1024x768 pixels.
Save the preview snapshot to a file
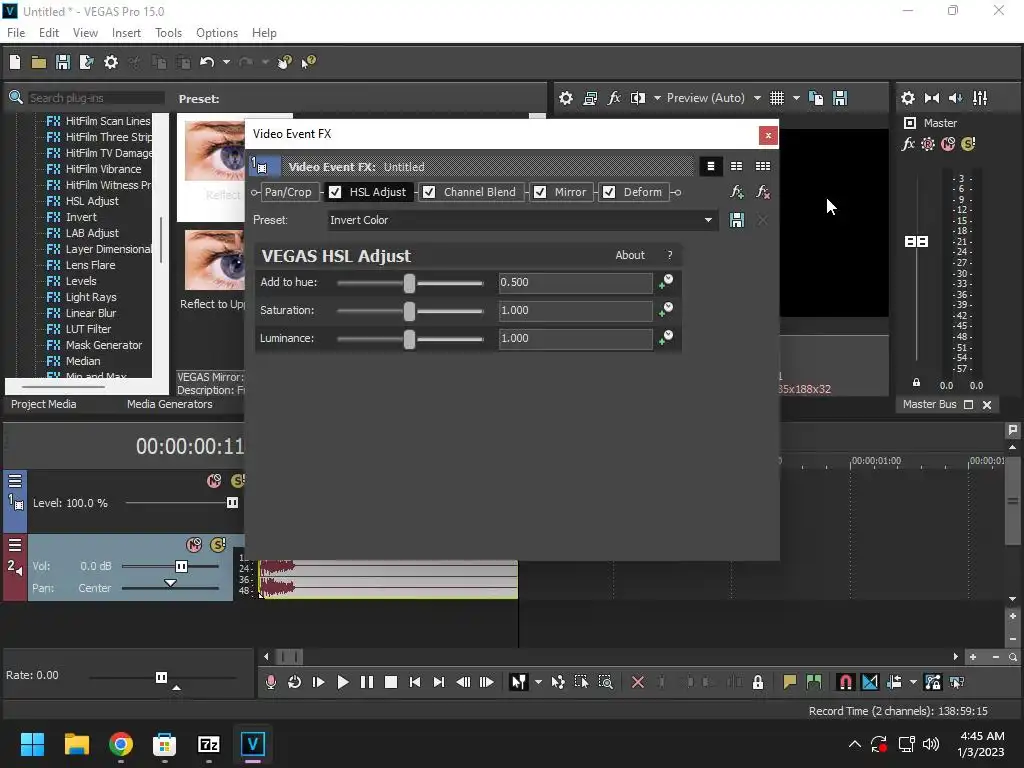840,98
